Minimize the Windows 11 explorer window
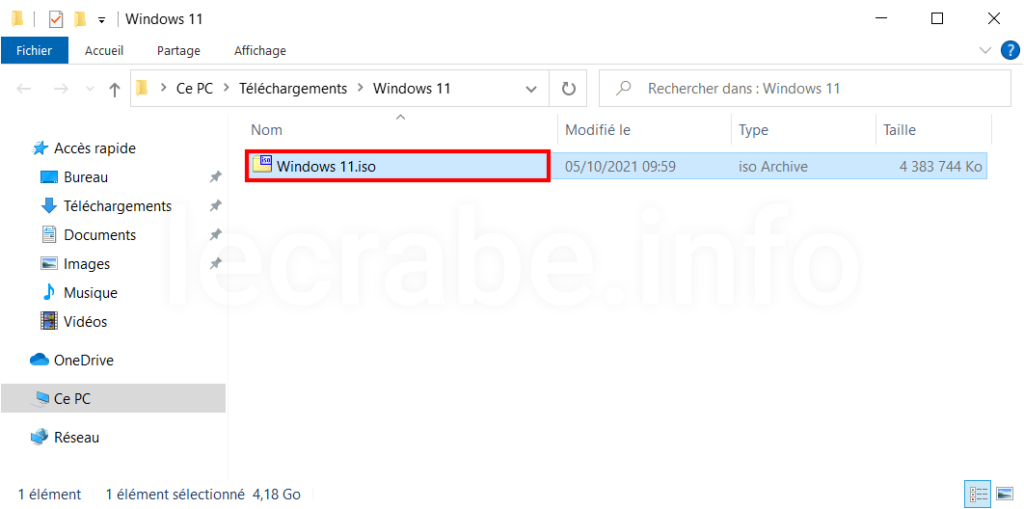The height and width of the screenshot is (509, 1024). click(880, 19)
